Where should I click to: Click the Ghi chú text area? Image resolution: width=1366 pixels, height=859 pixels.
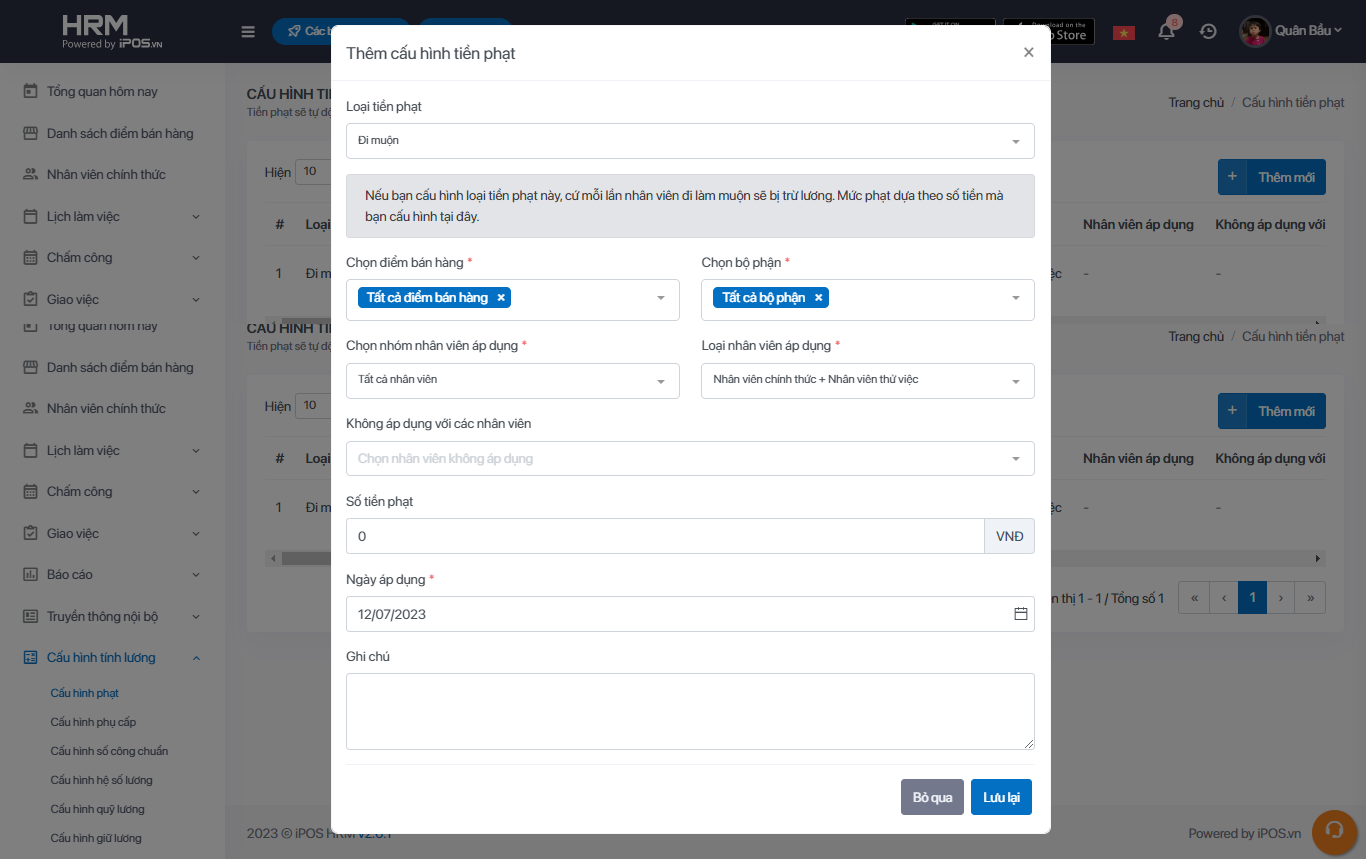tap(690, 711)
